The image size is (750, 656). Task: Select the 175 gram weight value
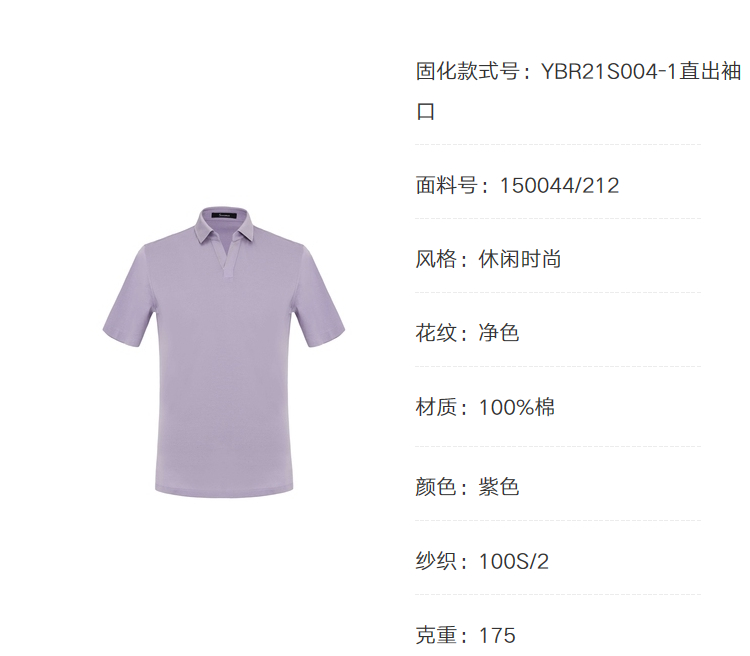coord(497,636)
